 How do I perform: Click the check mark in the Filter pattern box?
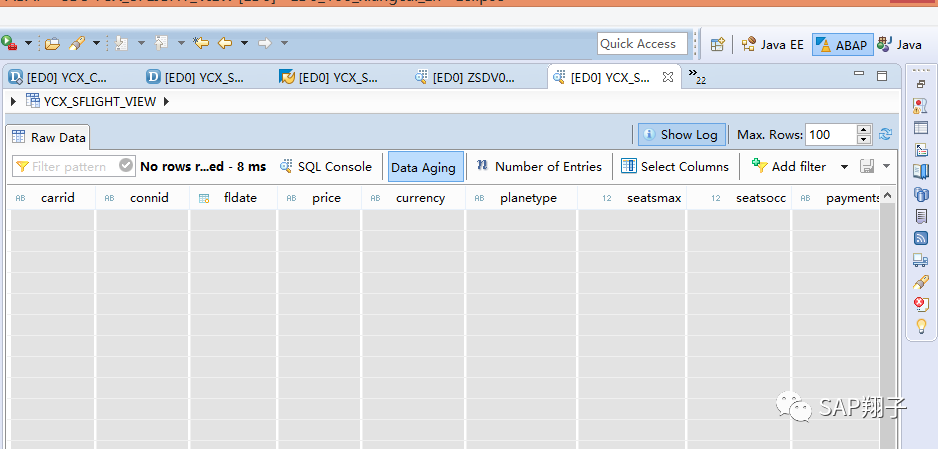click(126, 166)
